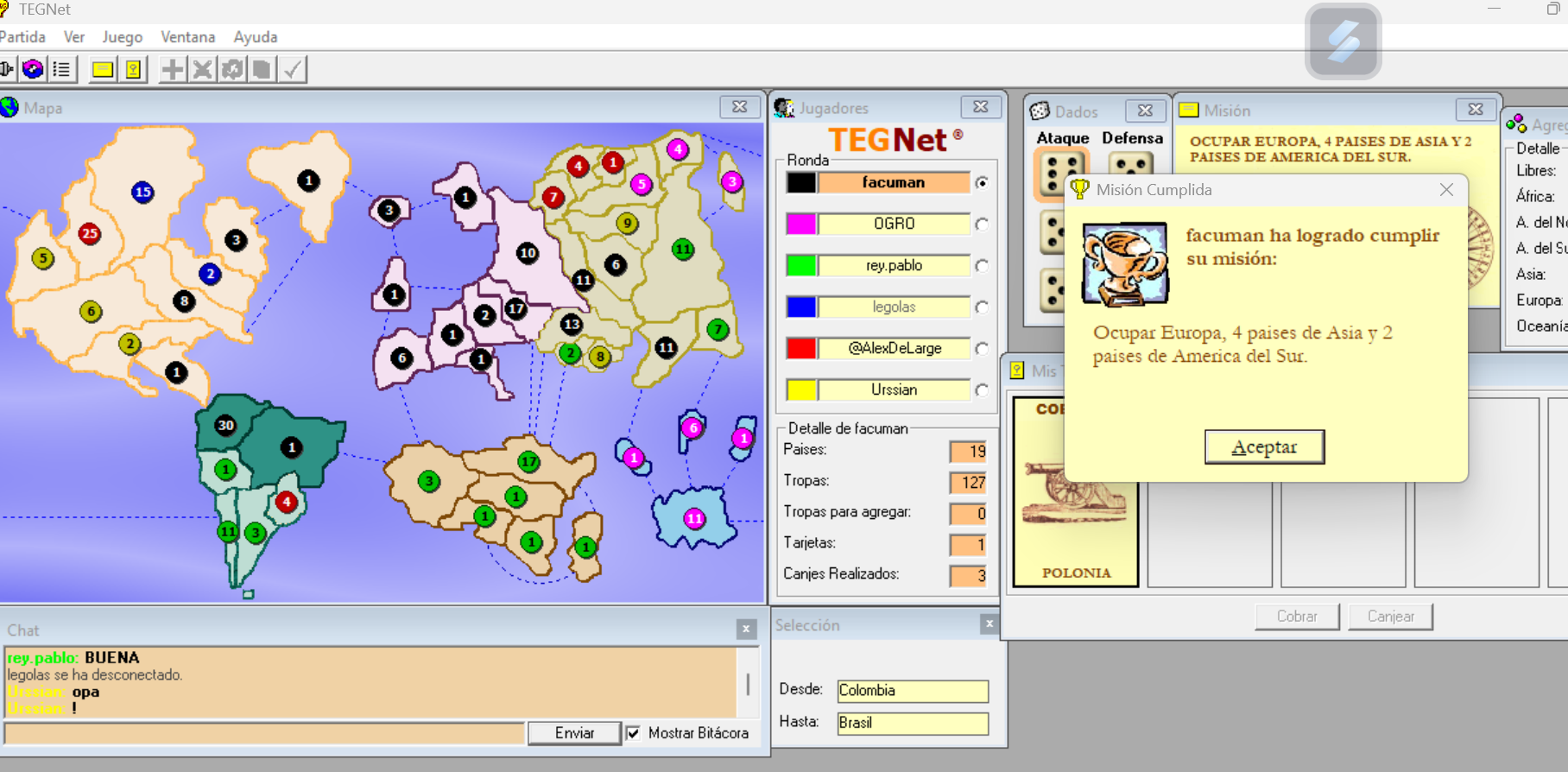Close the Jugadores panel
Screen dimensions: 1568x772
[981, 107]
